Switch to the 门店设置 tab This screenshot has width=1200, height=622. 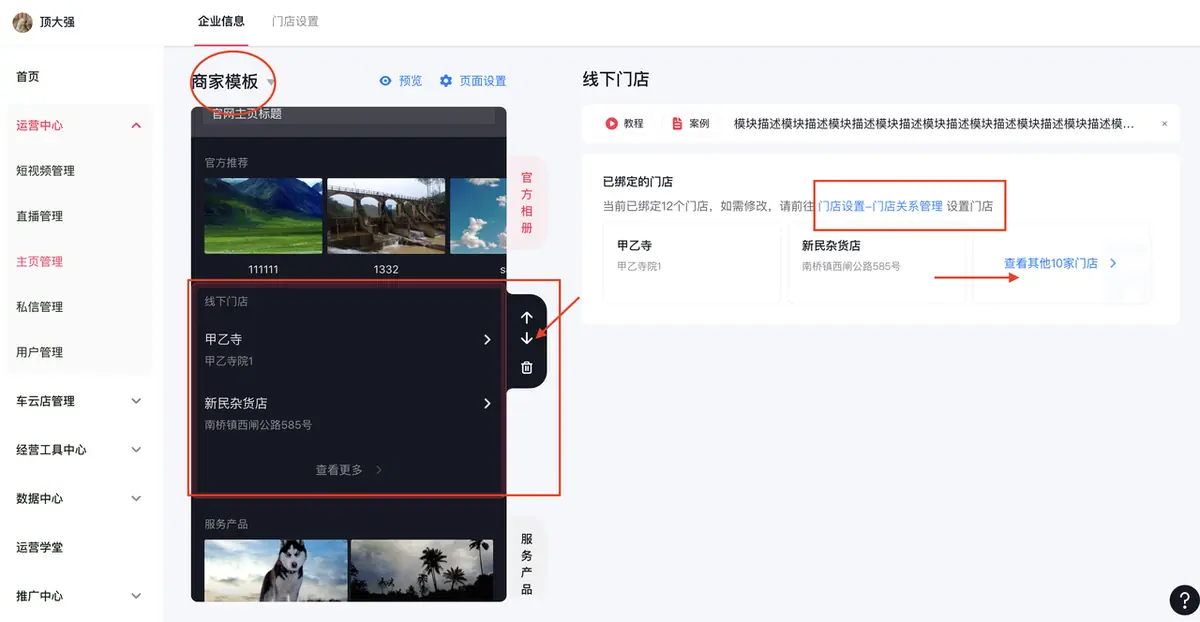point(295,21)
